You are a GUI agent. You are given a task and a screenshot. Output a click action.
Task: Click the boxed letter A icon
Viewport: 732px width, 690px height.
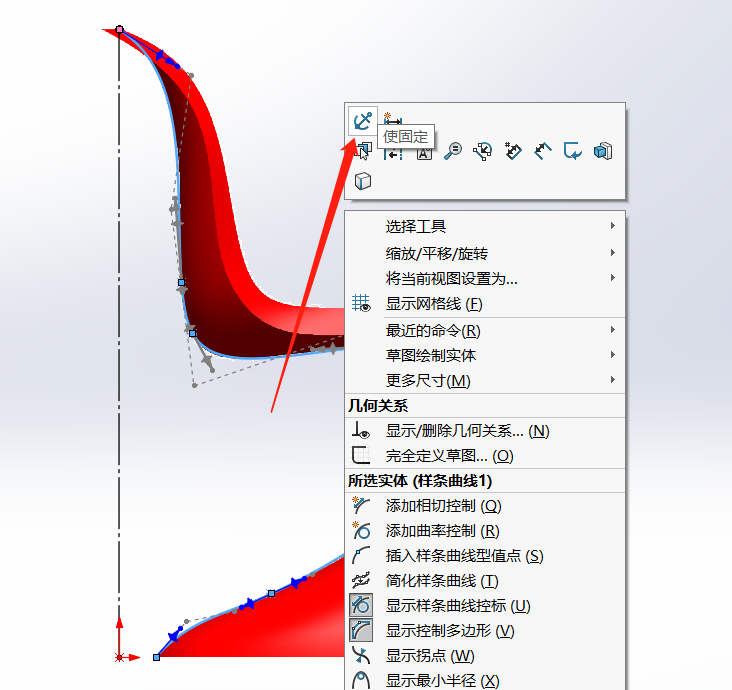pos(424,153)
